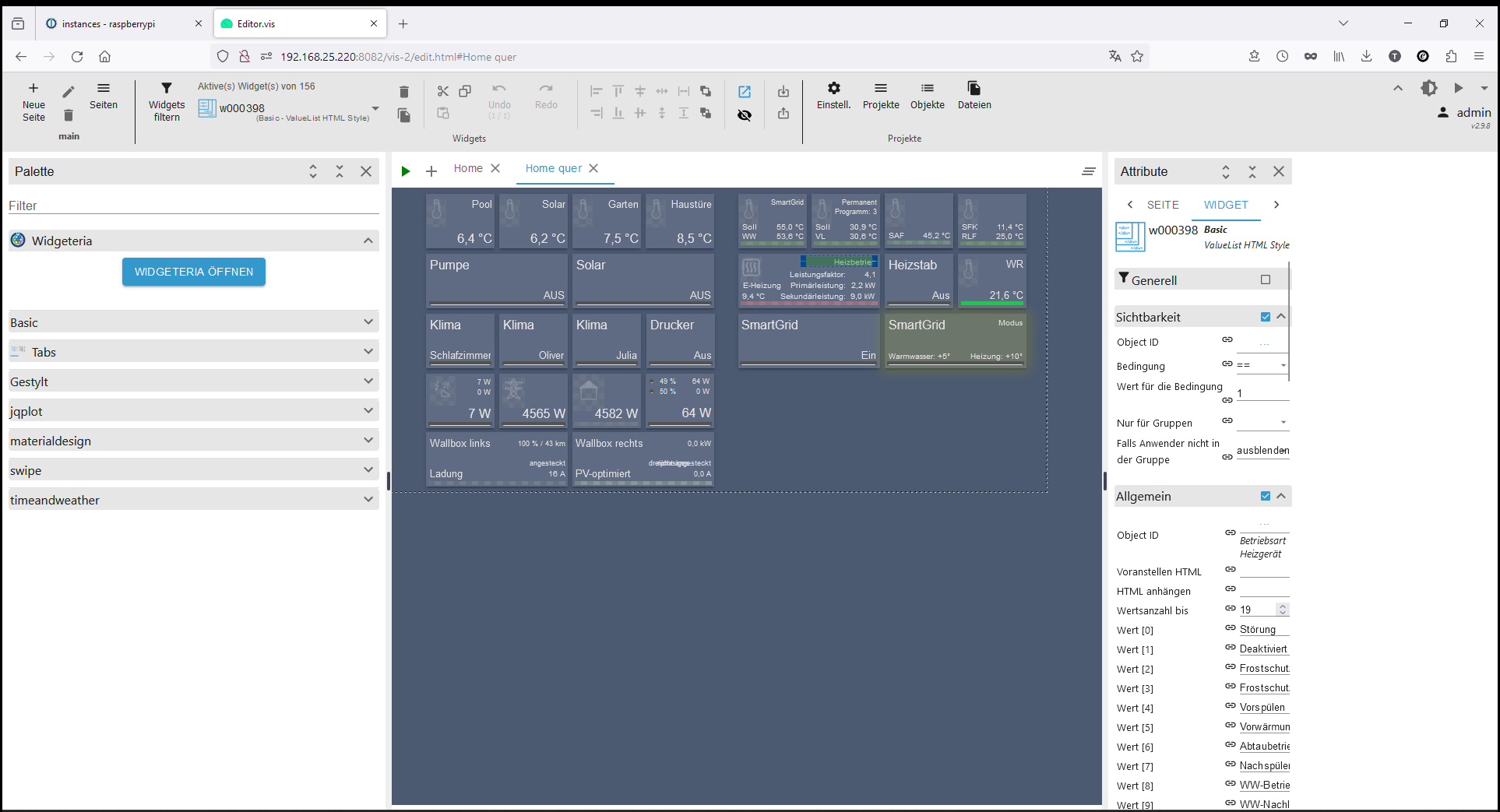The width and height of the screenshot is (1500, 812).
Task: Open the Dateien file manager icon
Action: (x=974, y=88)
